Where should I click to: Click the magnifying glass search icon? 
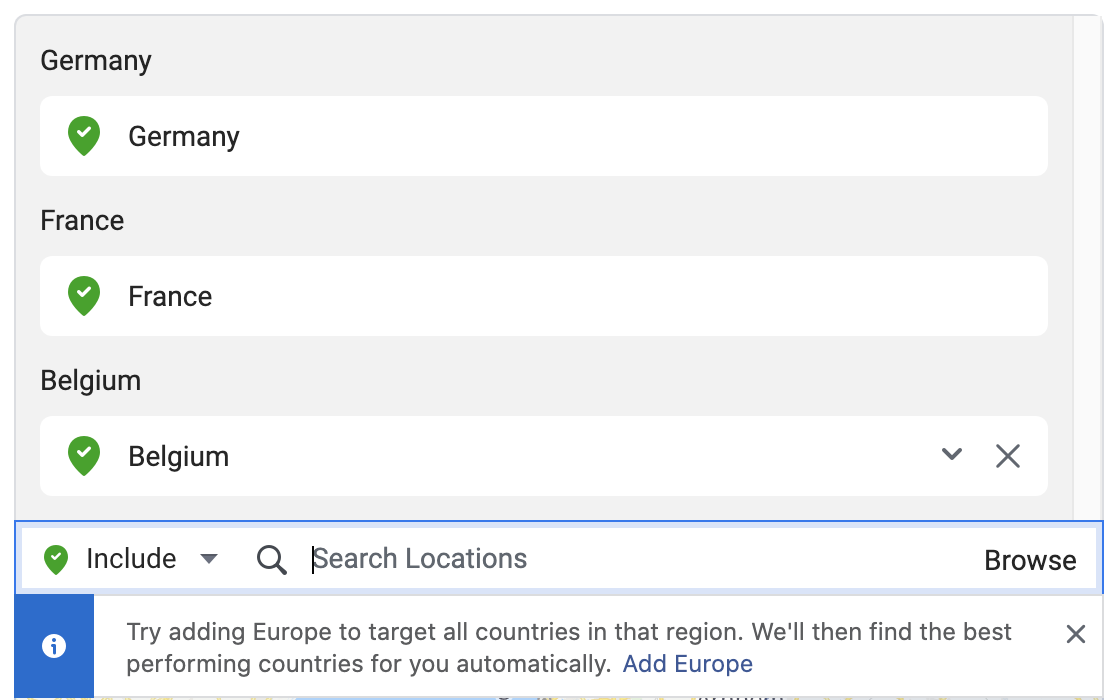271,560
